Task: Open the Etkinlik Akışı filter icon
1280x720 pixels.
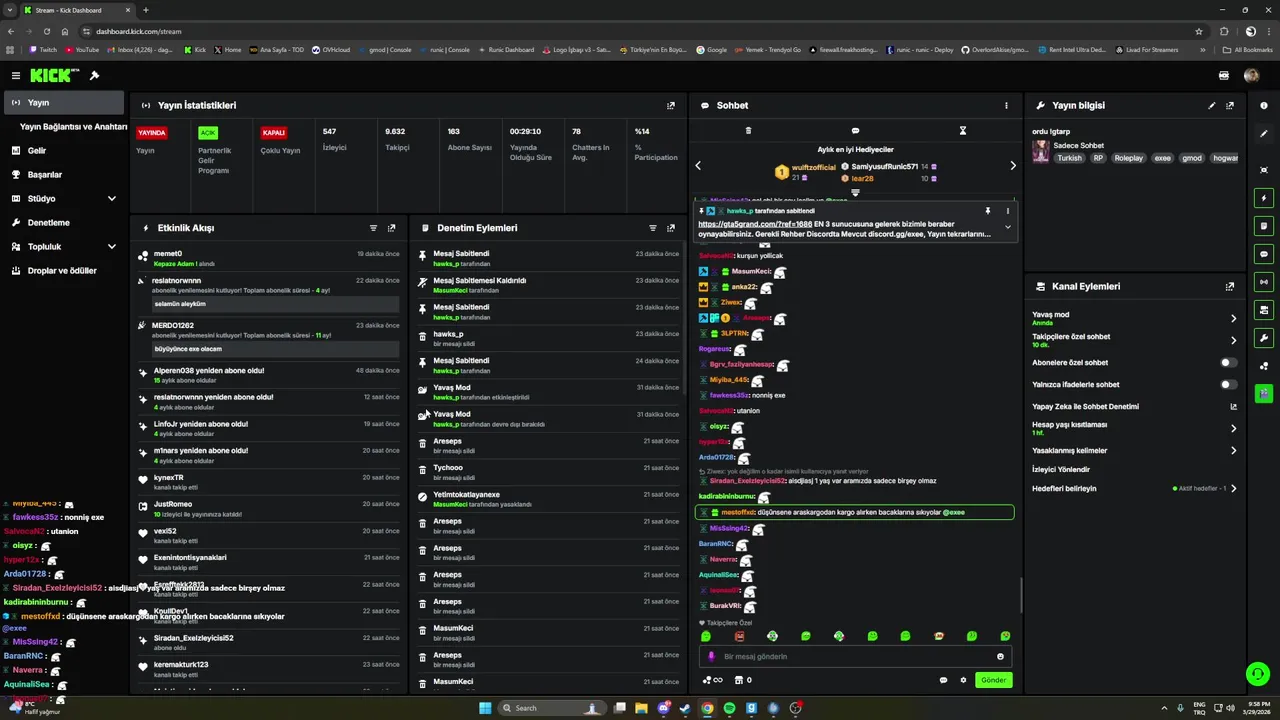Action: pyautogui.click(x=373, y=228)
